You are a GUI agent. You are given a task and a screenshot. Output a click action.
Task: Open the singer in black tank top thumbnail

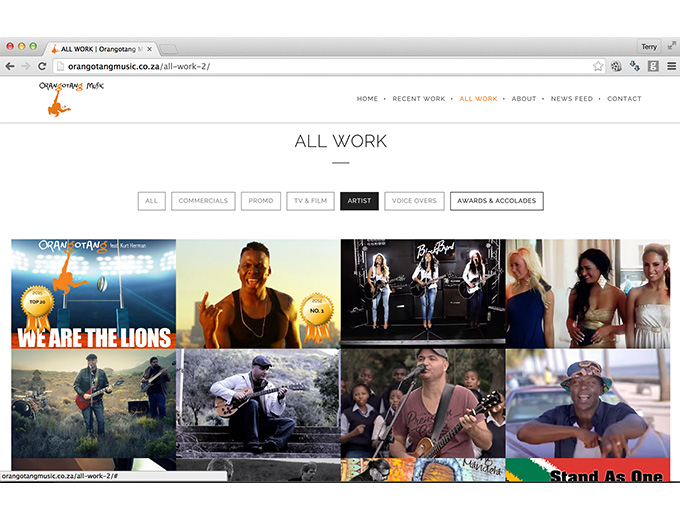[x=258, y=294]
